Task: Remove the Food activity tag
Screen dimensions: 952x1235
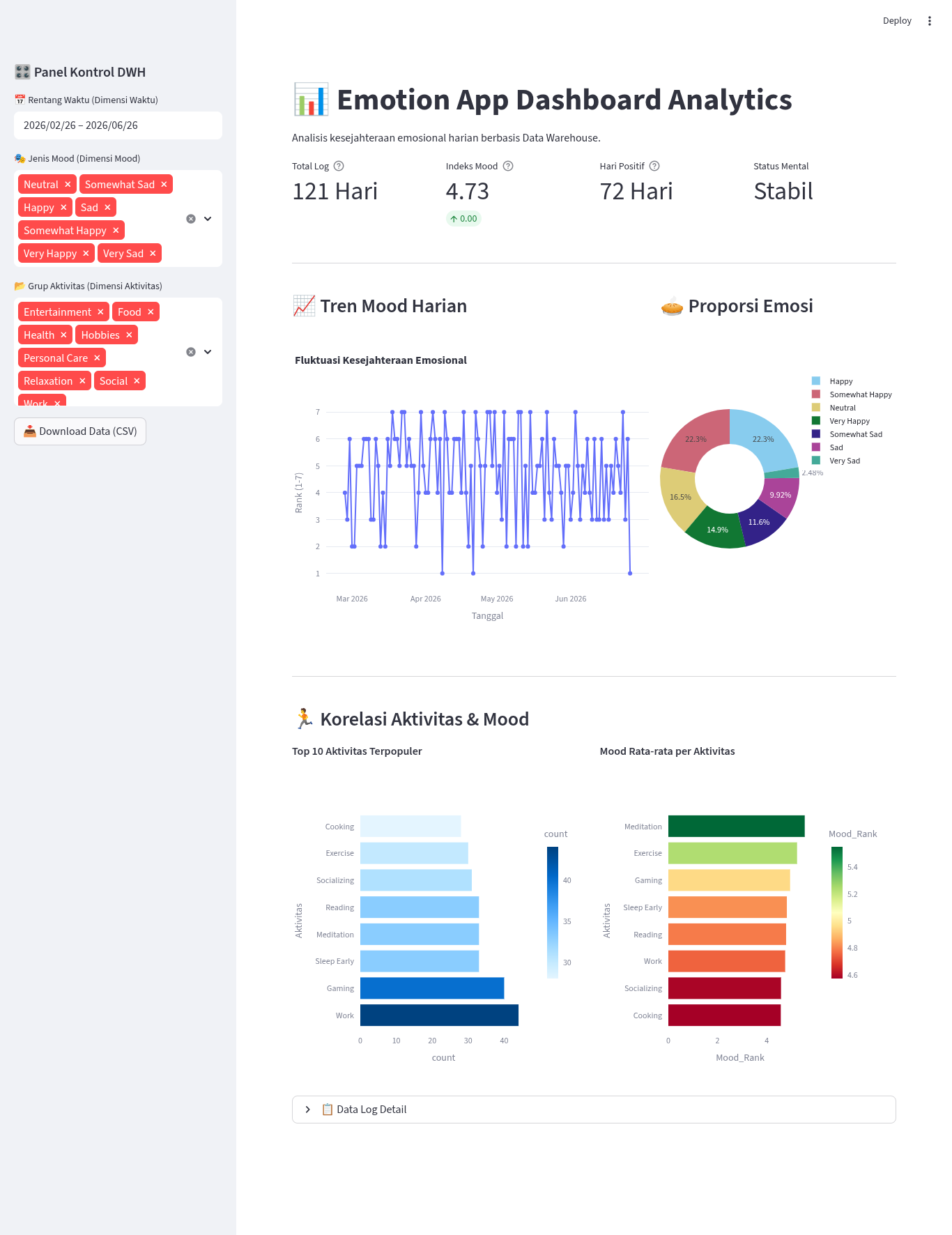Action: point(151,312)
